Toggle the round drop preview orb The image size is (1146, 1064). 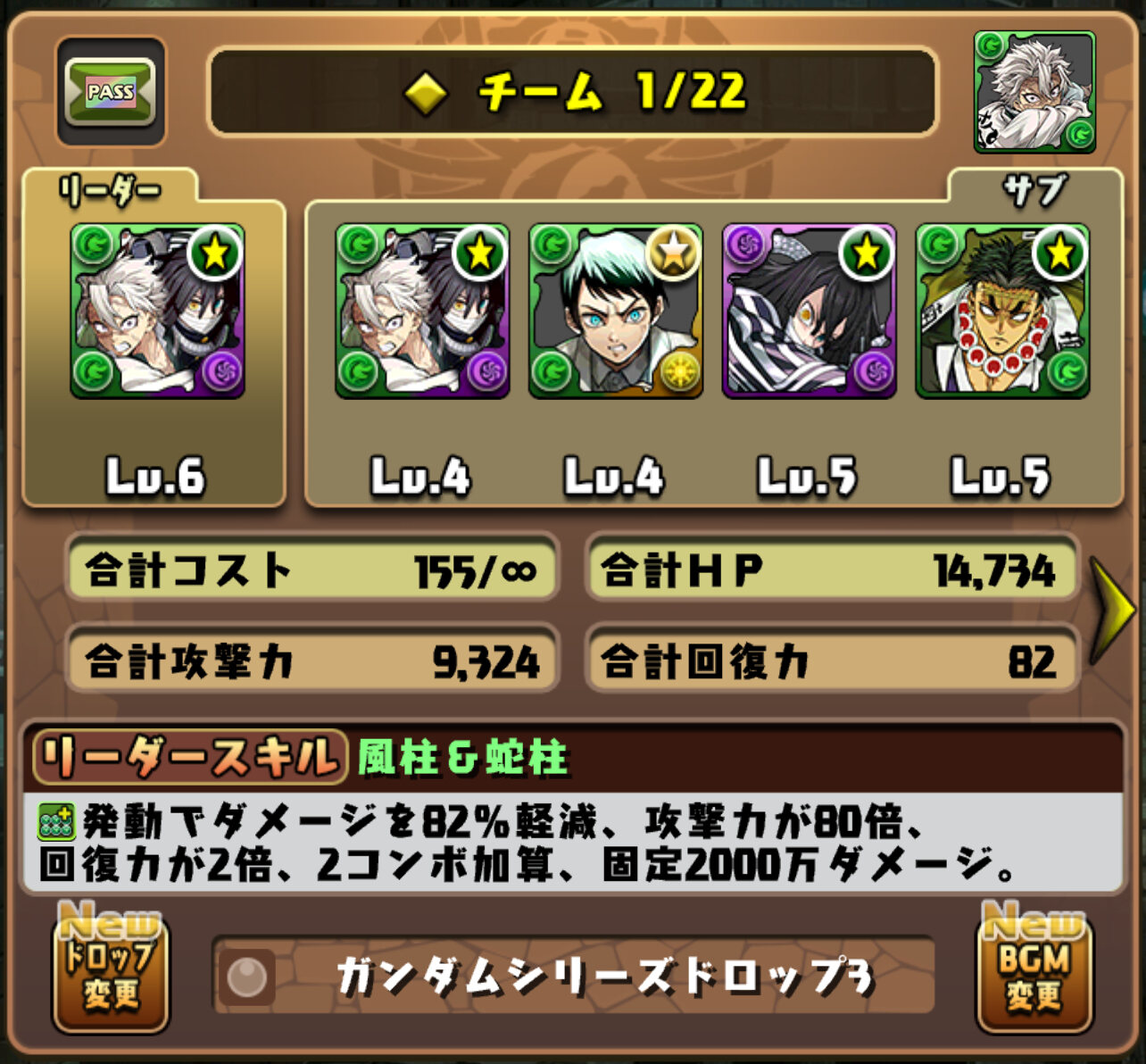click(247, 977)
